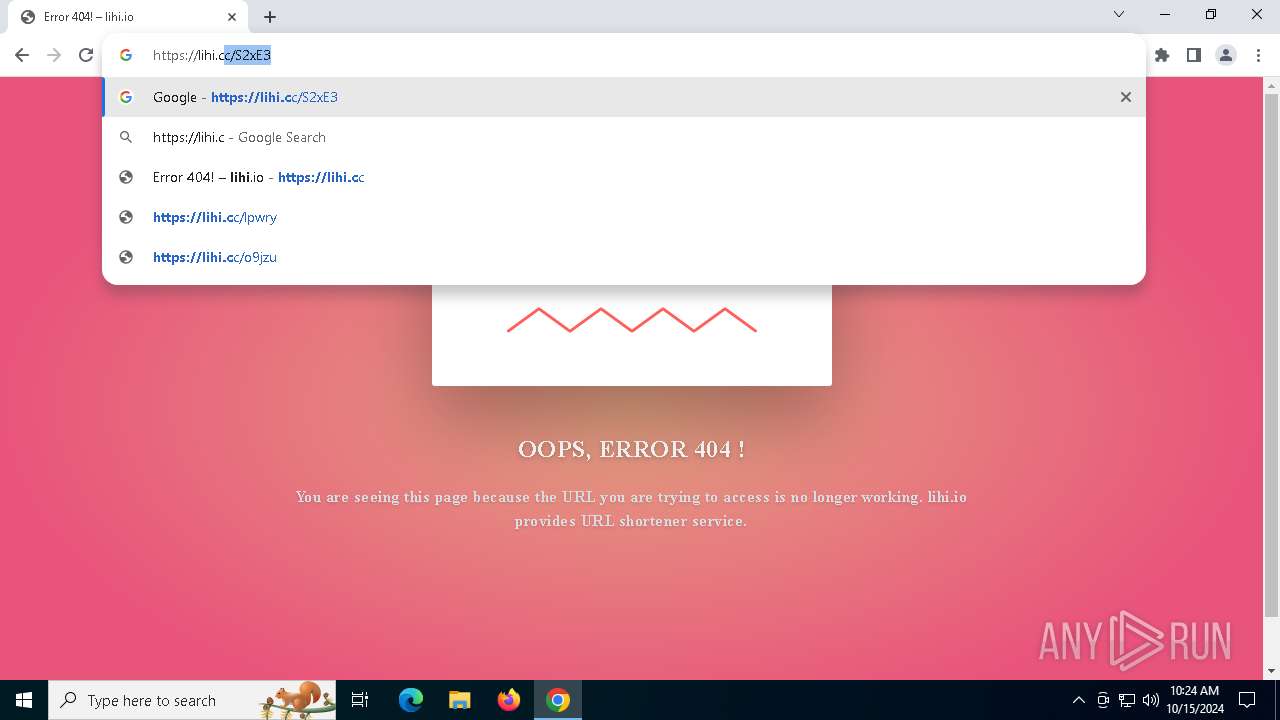Screen dimensions: 1280x720
Task: Open the network icon in system tray
Action: [x=1127, y=700]
